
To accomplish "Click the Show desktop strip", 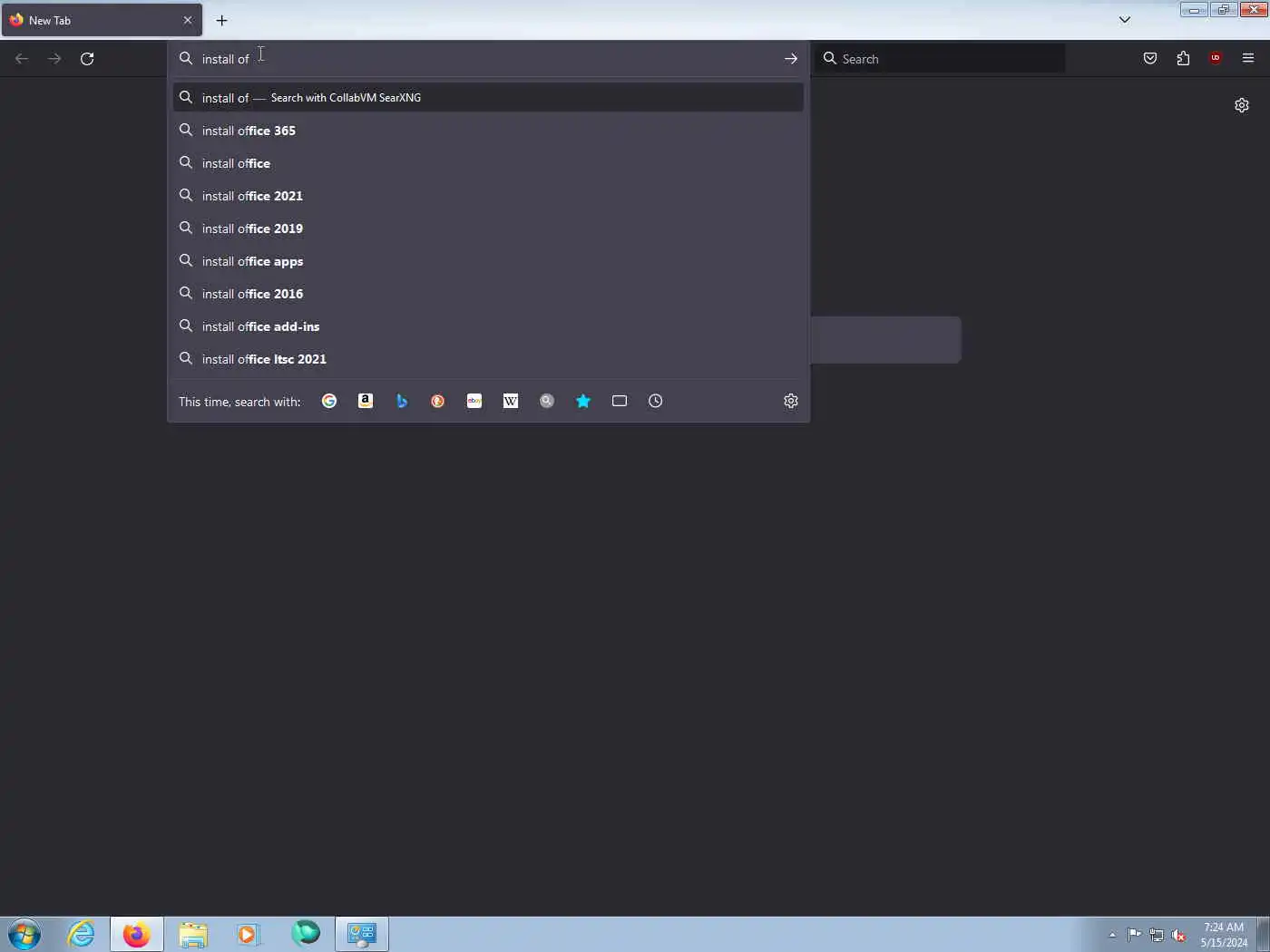I will pos(1263,934).
